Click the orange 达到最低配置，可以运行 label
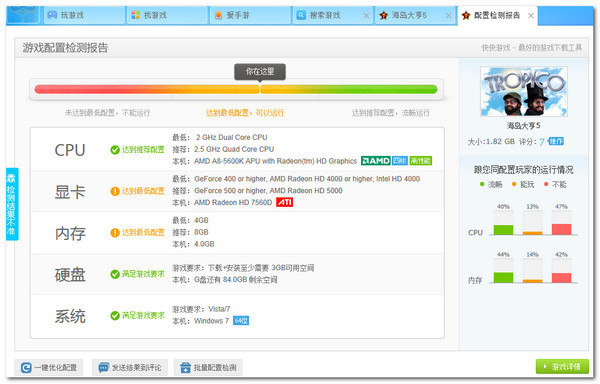The width and height of the screenshot is (600, 384). click(245, 113)
